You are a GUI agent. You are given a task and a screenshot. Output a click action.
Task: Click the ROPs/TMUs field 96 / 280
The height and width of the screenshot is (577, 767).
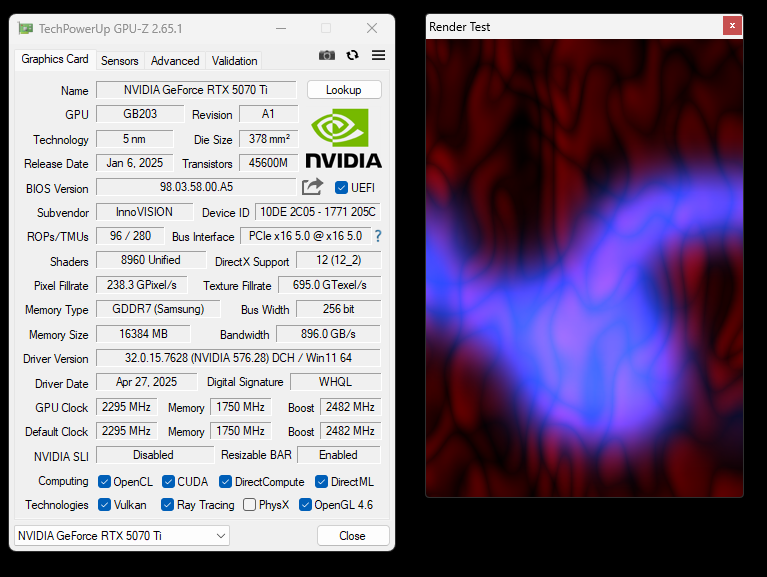(x=130, y=236)
